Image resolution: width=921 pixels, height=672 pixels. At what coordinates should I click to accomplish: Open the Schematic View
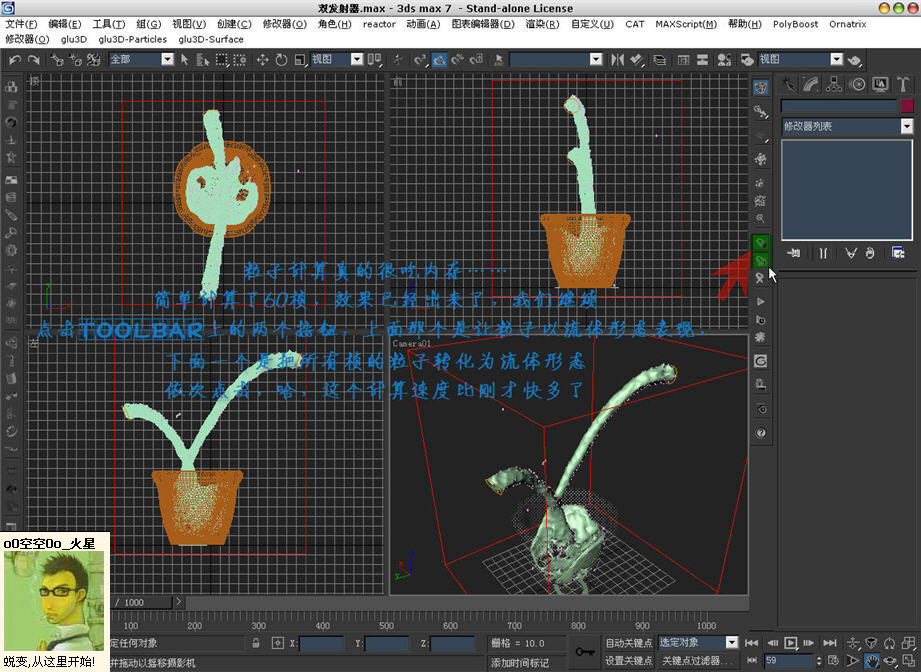(702, 59)
